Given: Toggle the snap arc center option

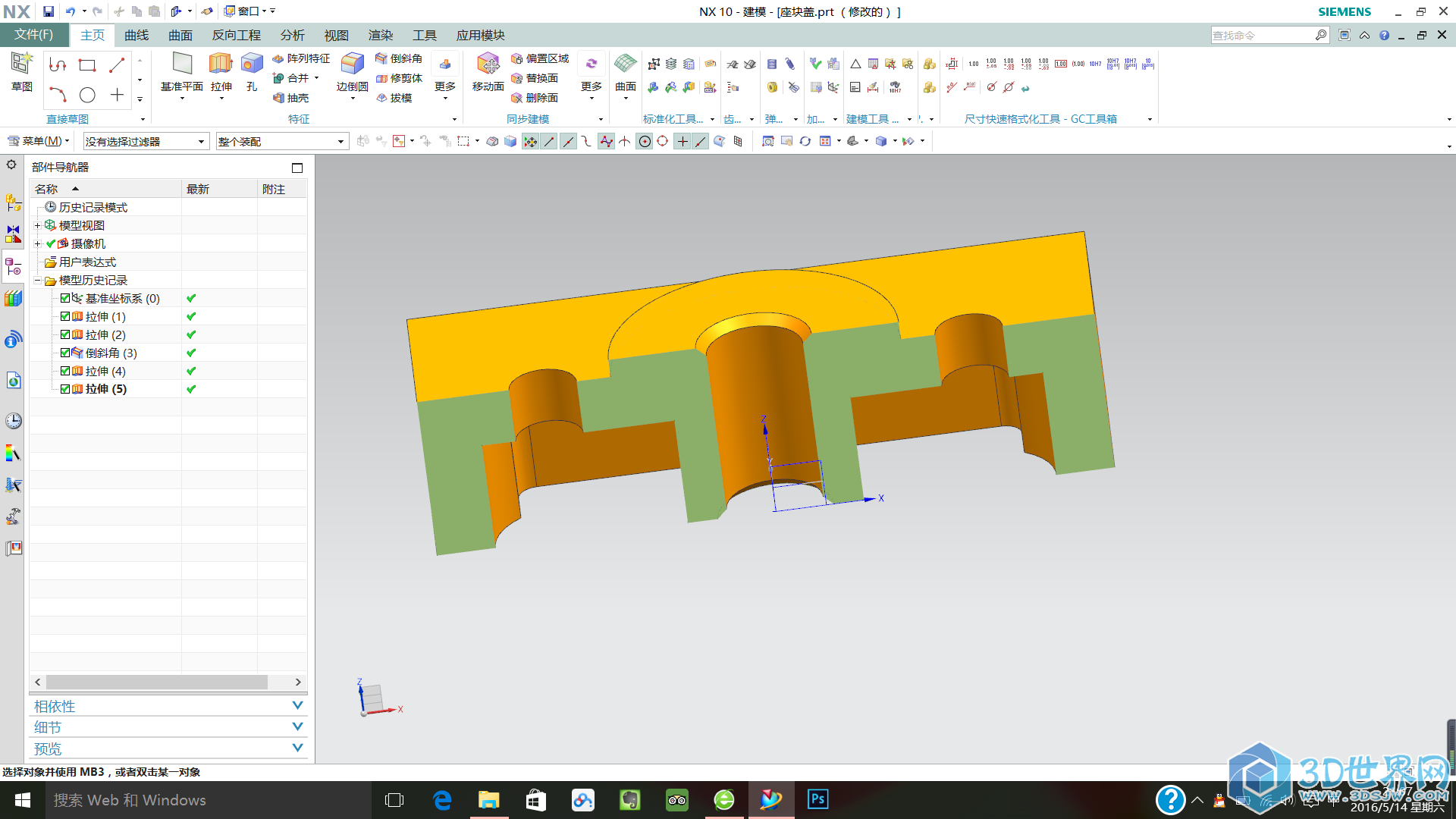Looking at the screenshot, I should click(644, 141).
